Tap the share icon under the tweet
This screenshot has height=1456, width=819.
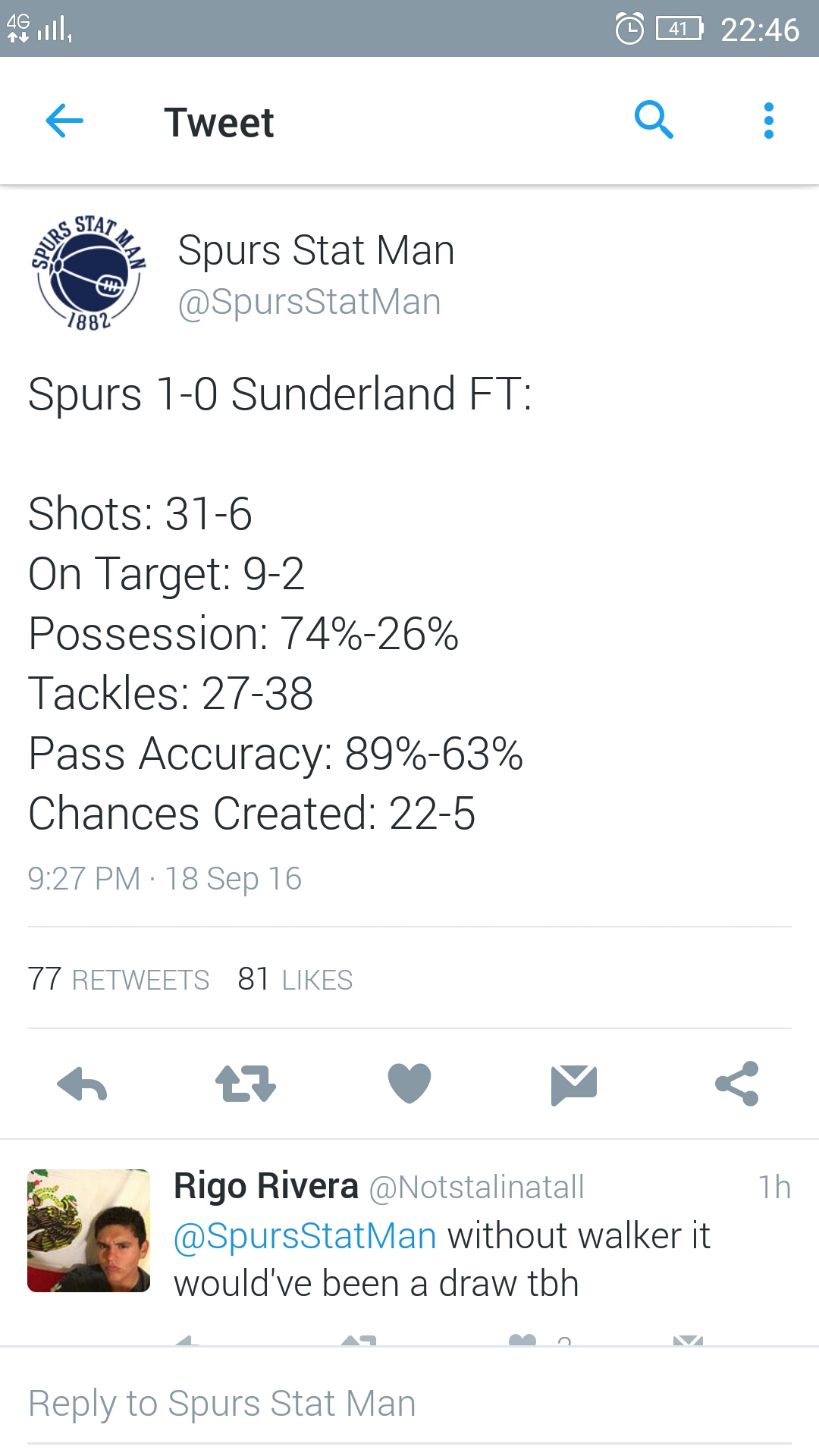(x=737, y=1084)
